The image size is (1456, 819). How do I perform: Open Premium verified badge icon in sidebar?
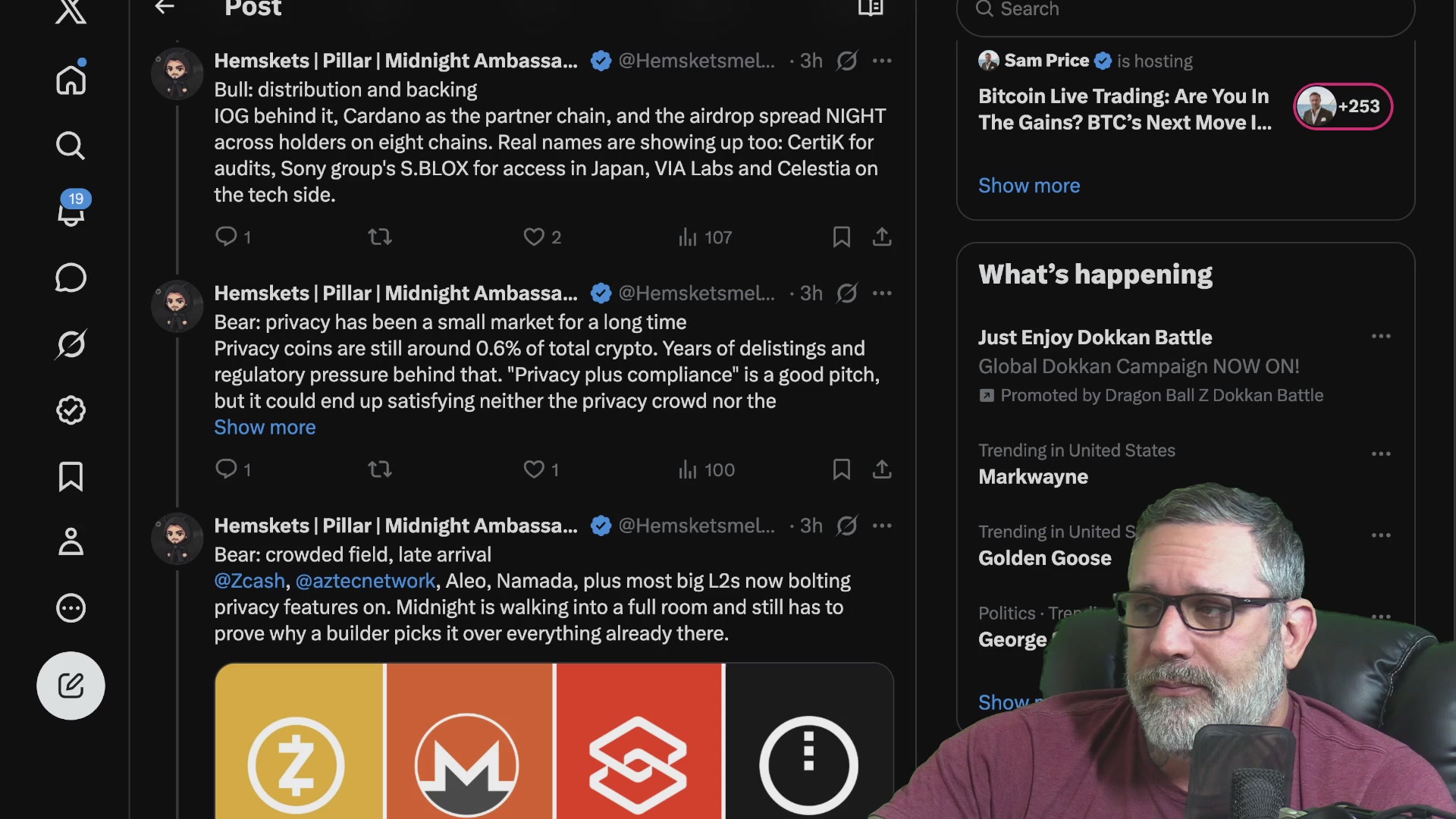tap(71, 410)
